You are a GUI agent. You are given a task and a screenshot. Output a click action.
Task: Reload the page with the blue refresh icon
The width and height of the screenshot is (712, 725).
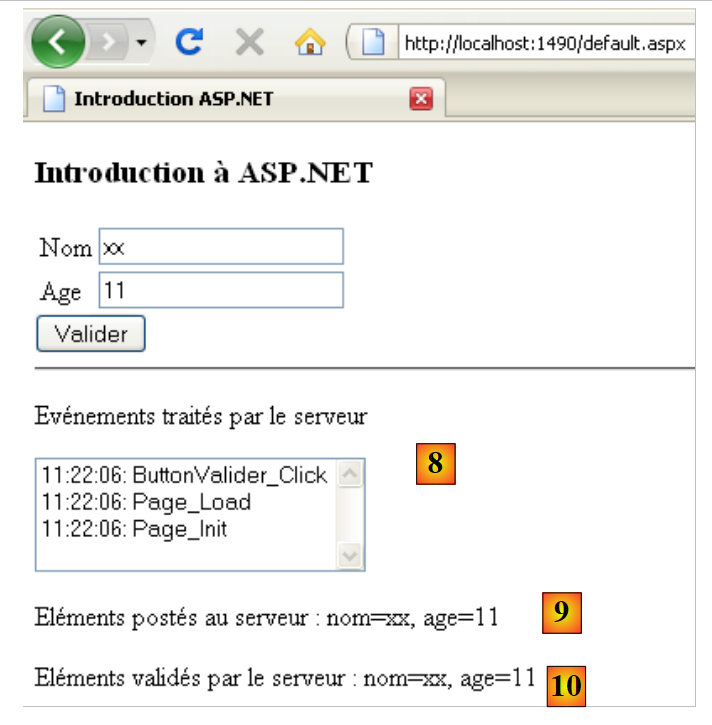[x=189, y=42]
